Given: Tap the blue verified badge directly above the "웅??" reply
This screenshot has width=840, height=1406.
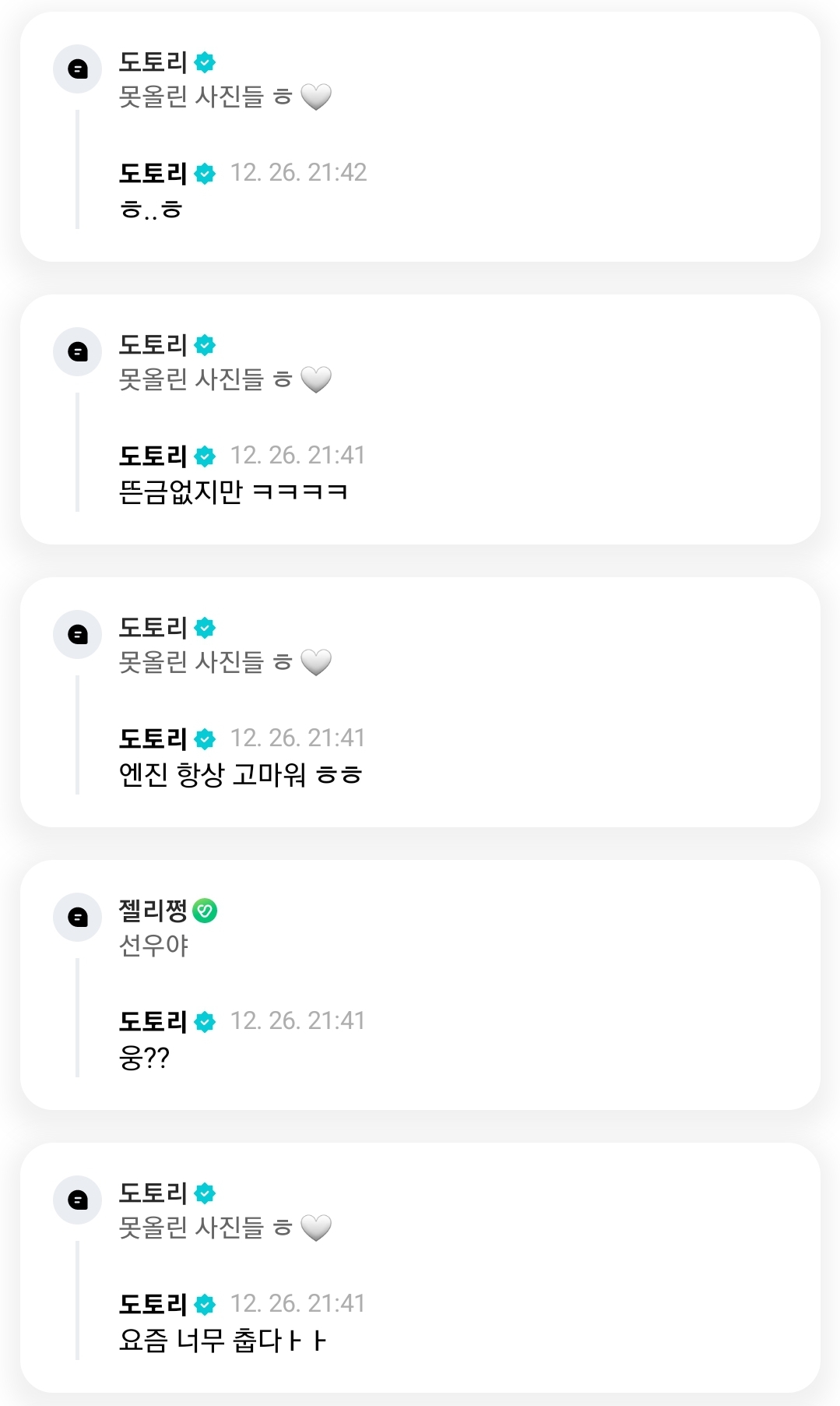Looking at the screenshot, I should coord(205,1022).
